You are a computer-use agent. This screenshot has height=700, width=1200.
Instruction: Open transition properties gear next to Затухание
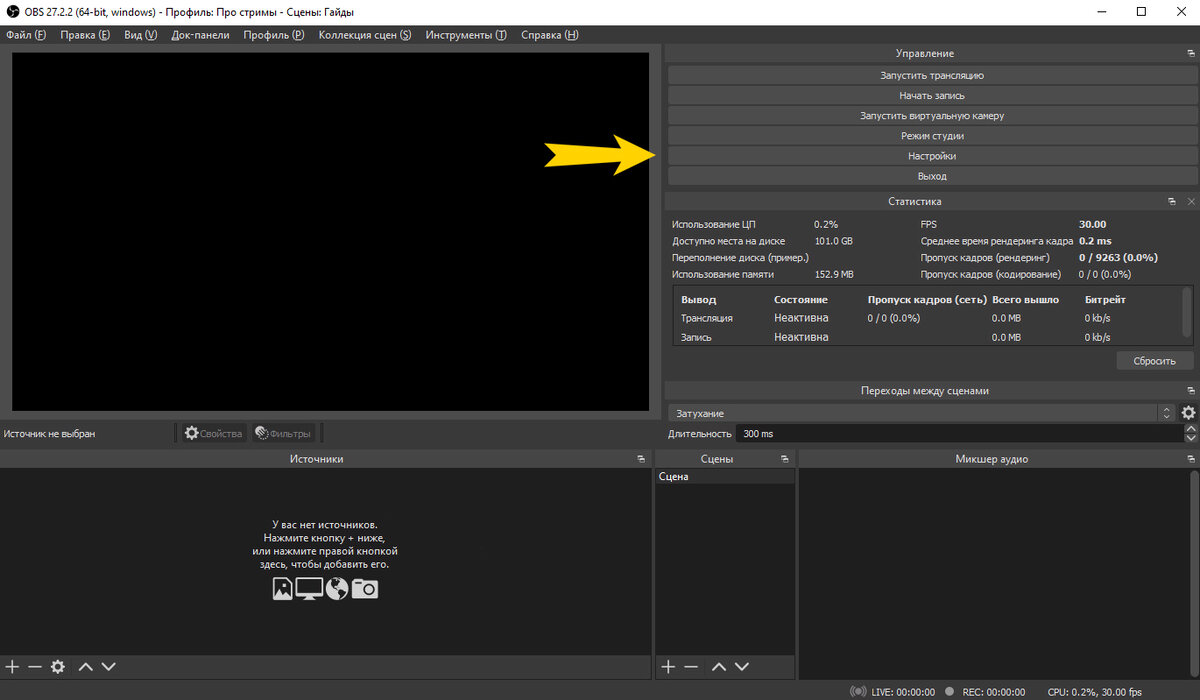click(x=1188, y=413)
